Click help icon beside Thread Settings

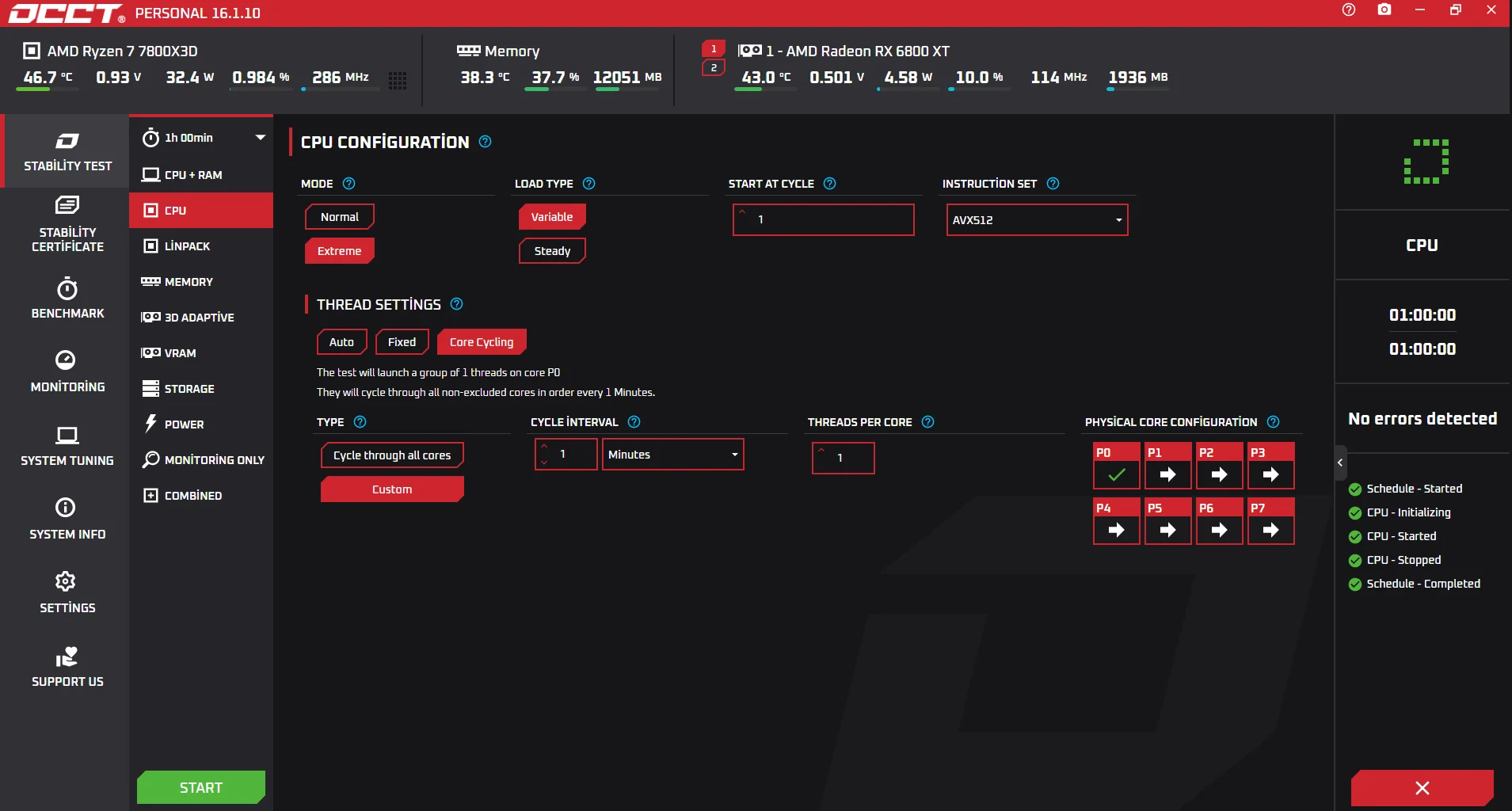coord(456,304)
